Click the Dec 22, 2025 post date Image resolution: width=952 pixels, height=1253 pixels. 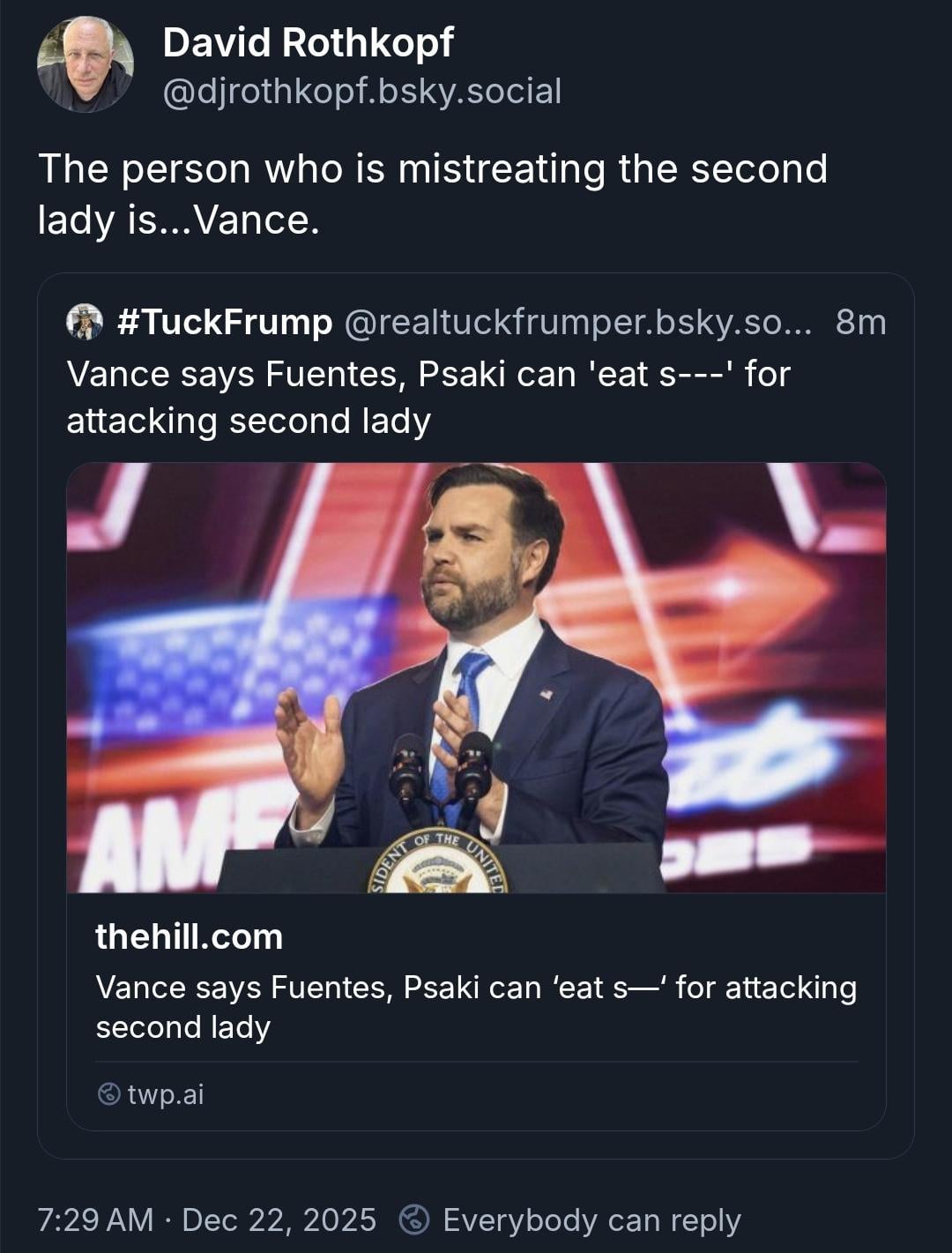(x=279, y=1220)
